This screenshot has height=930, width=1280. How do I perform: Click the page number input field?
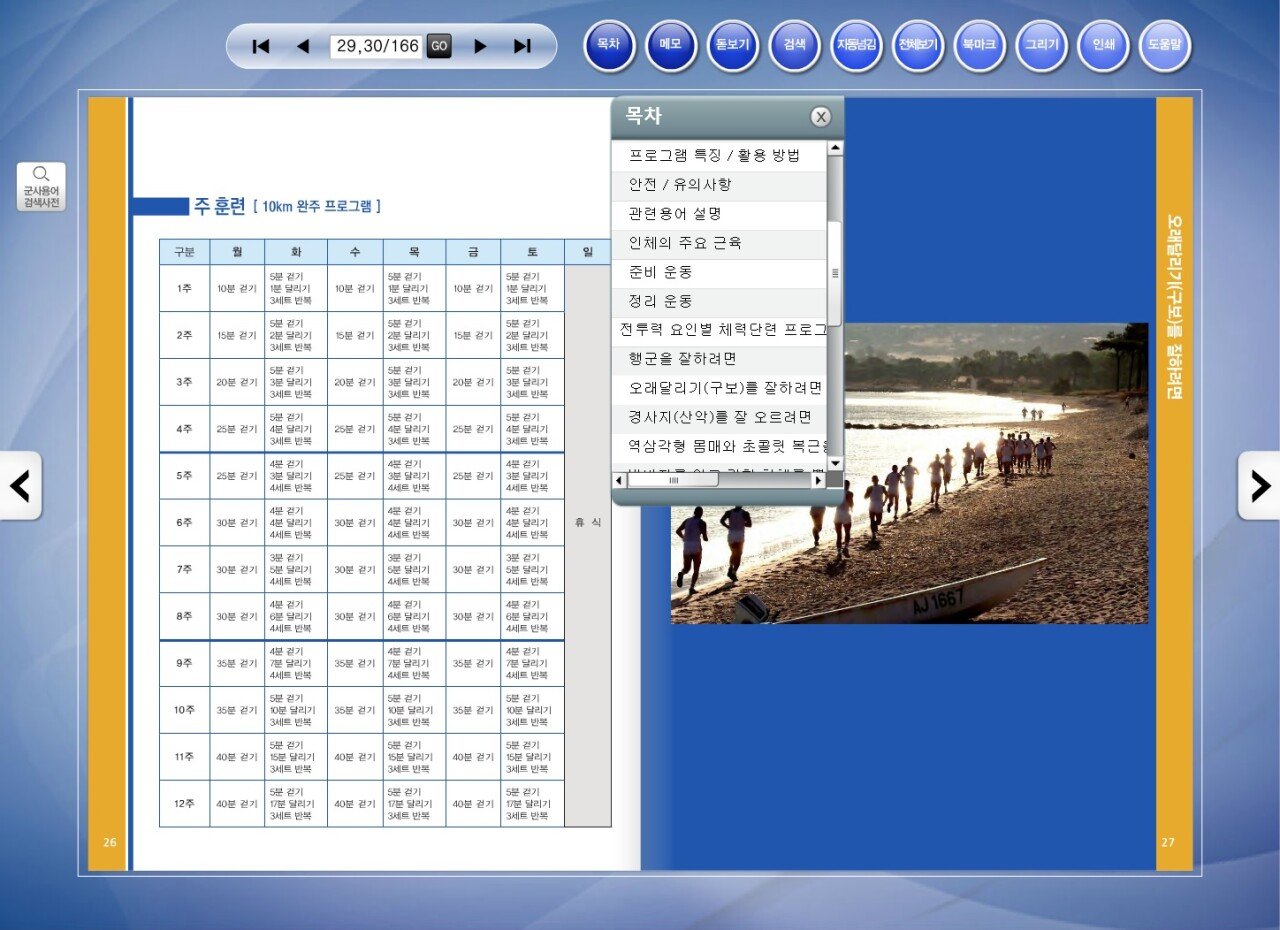[x=375, y=46]
